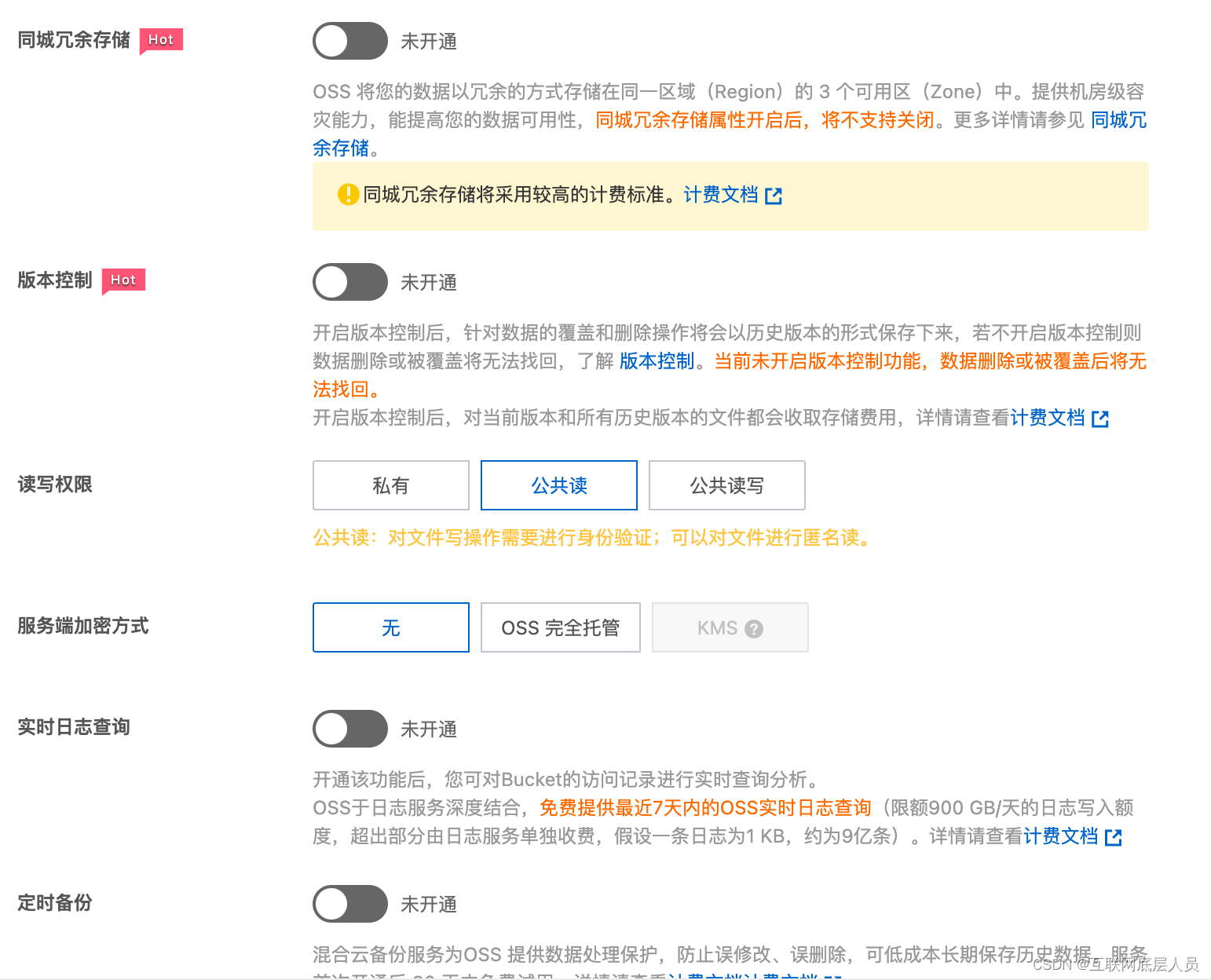Click orange 免费提供最近7天内的OSS实时日志查询 text
The width and height of the screenshot is (1211, 980).
click(705, 808)
